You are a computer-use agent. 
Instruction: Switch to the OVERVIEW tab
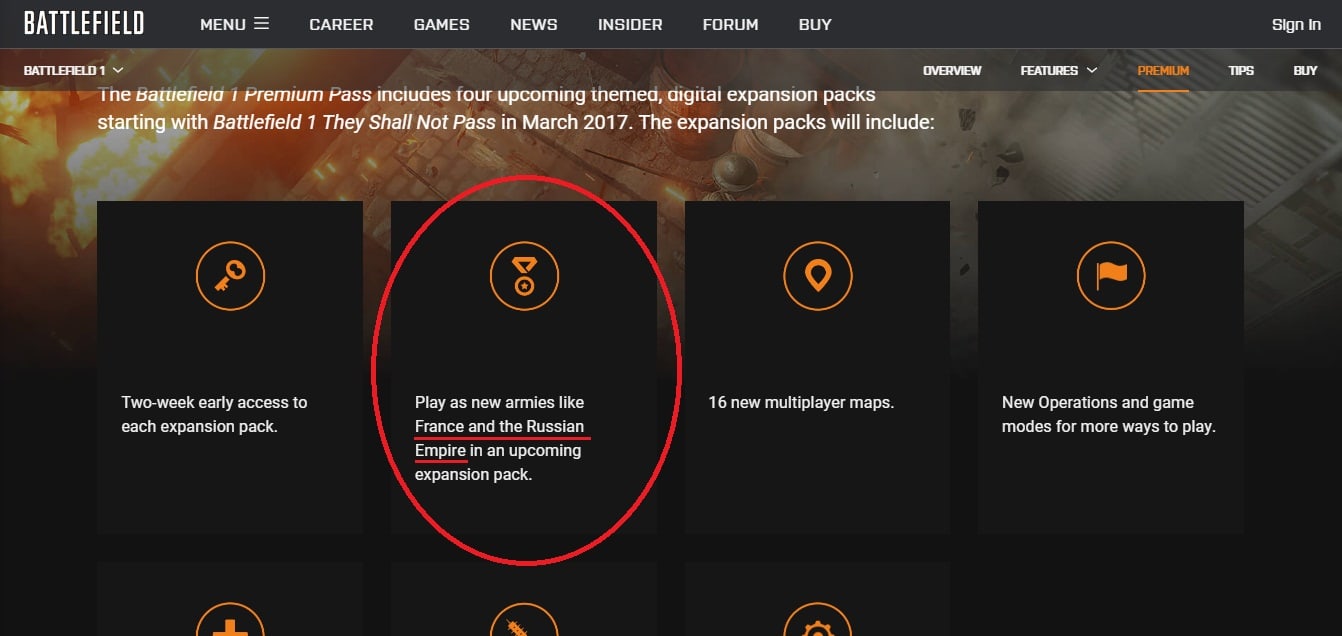[952, 71]
